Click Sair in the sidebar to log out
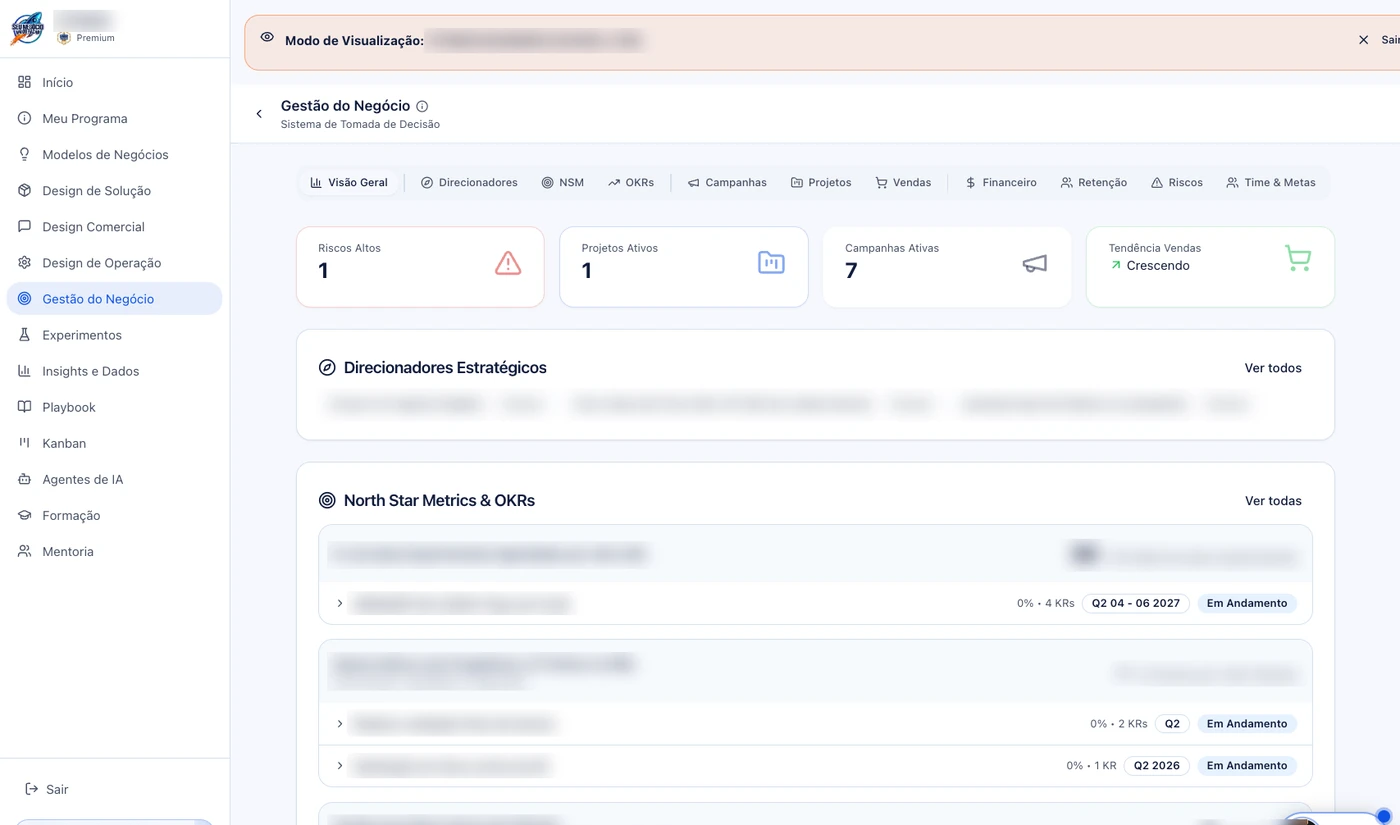1400x825 pixels. coord(47,789)
